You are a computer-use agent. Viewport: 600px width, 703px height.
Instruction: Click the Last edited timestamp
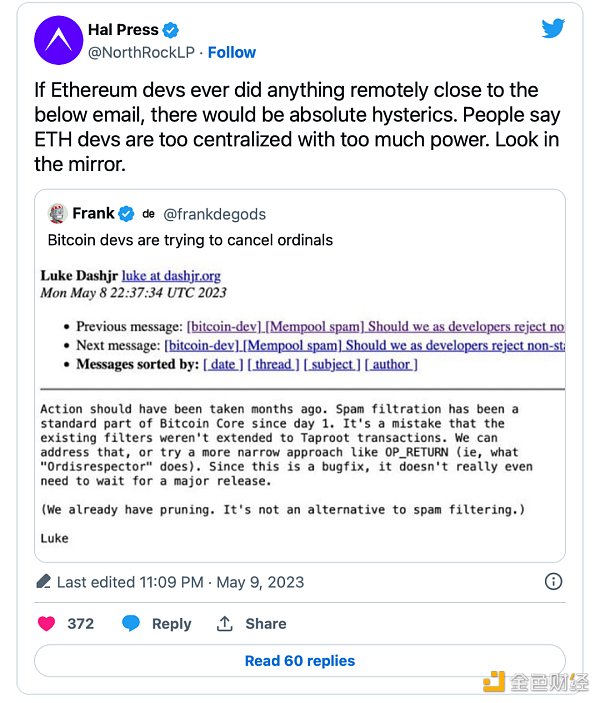[180, 581]
